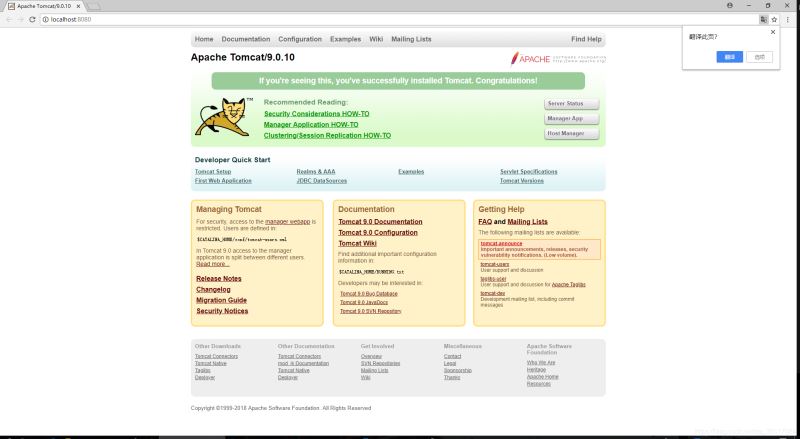Viewport: 800px width, 439px height.
Task: Click the localhost:8080 address bar
Action: pos(398,19)
